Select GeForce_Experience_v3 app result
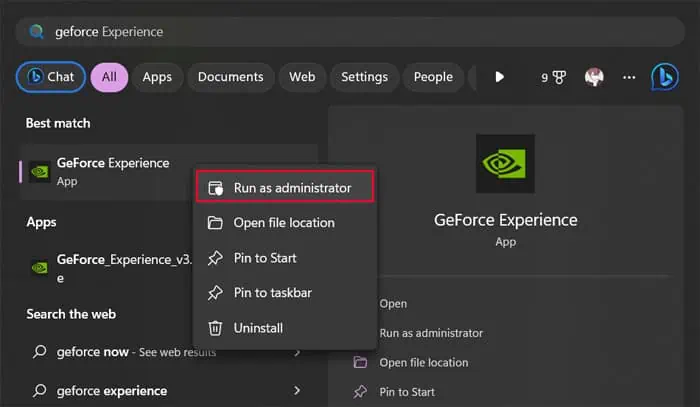The width and height of the screenshot is (700, 407). pyautogui.click(x=109, y=268)
